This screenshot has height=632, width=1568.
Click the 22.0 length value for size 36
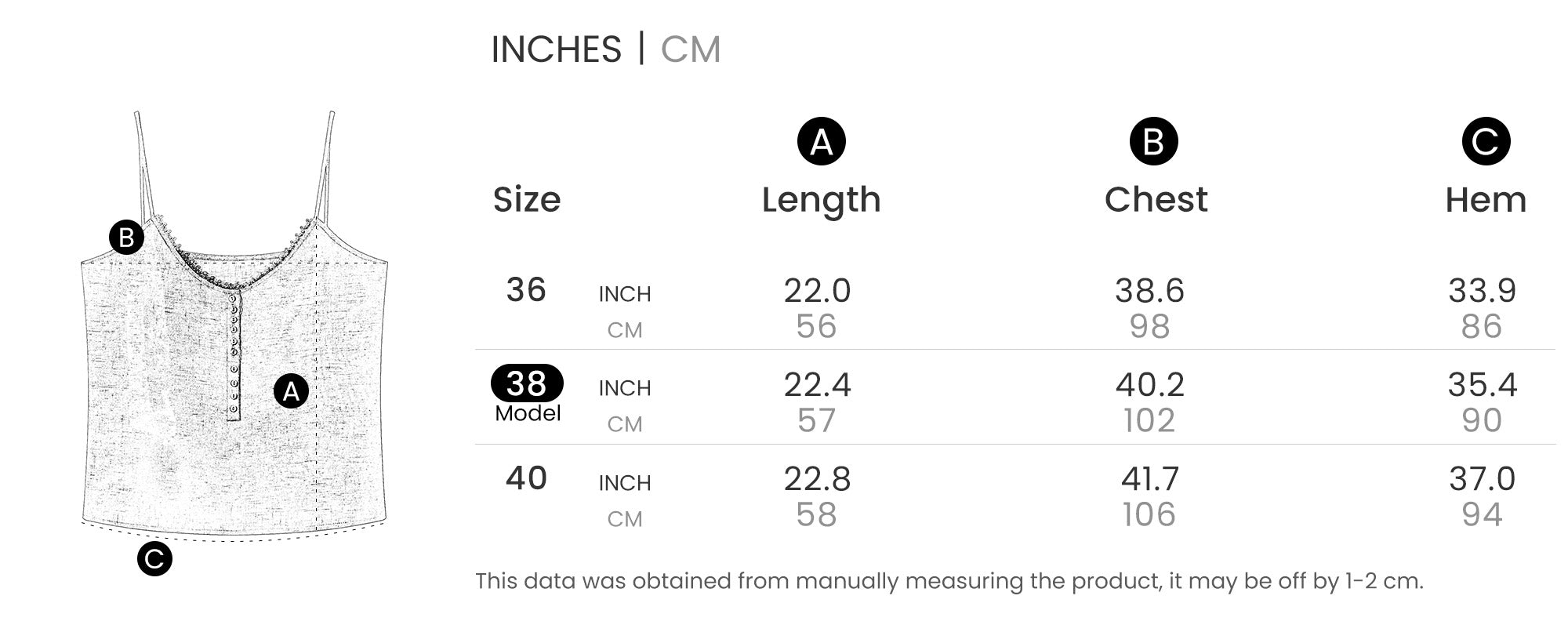click(x=817, y=291)
